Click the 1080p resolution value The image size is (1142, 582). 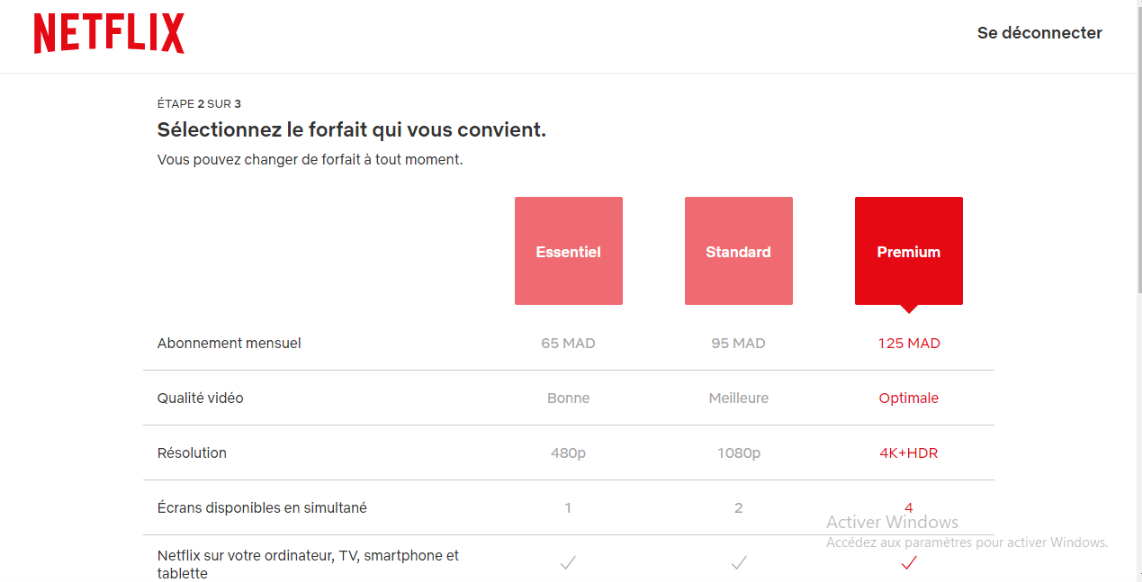click(x=738, y=453)
